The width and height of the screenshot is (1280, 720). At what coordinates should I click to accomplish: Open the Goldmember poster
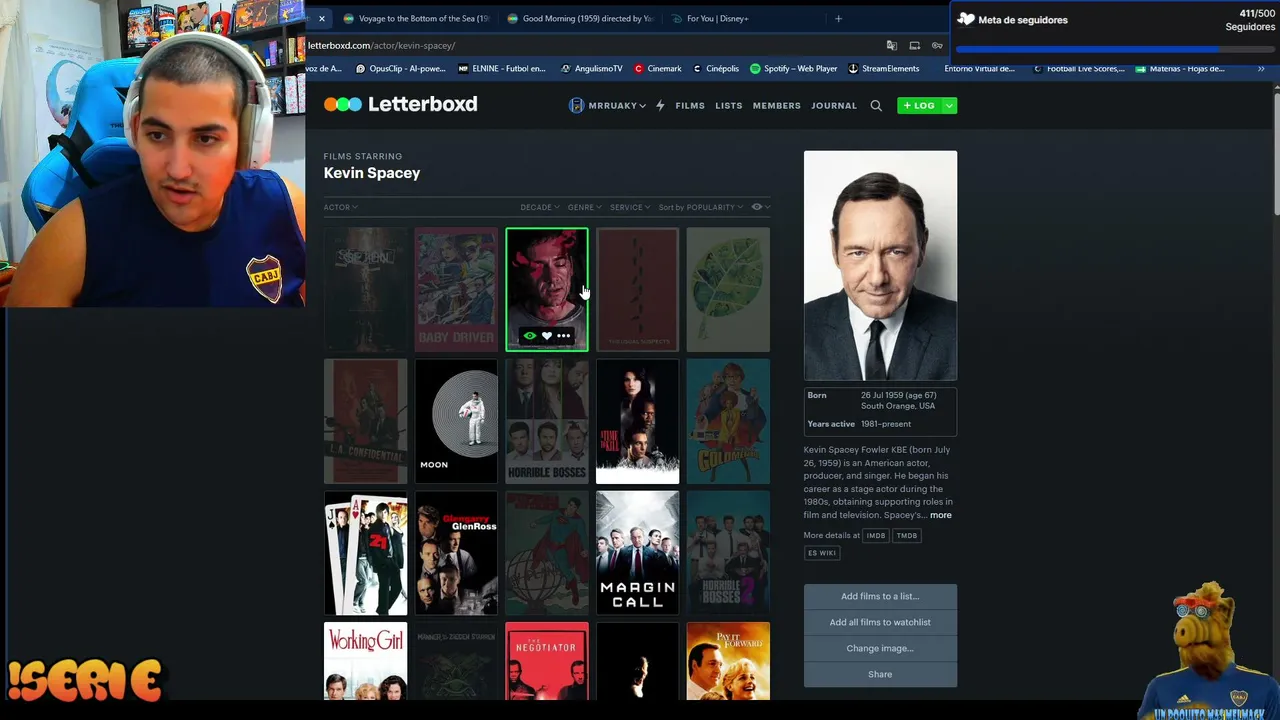click(728, 422)
